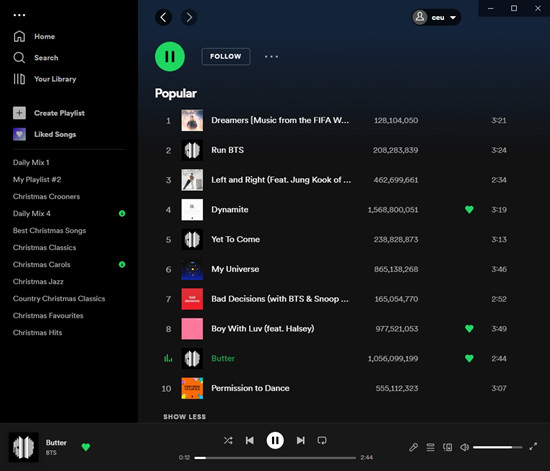Click Permission to Dance orange cover
The width and height of the screenshot is (550, 471).
[192, 388]
